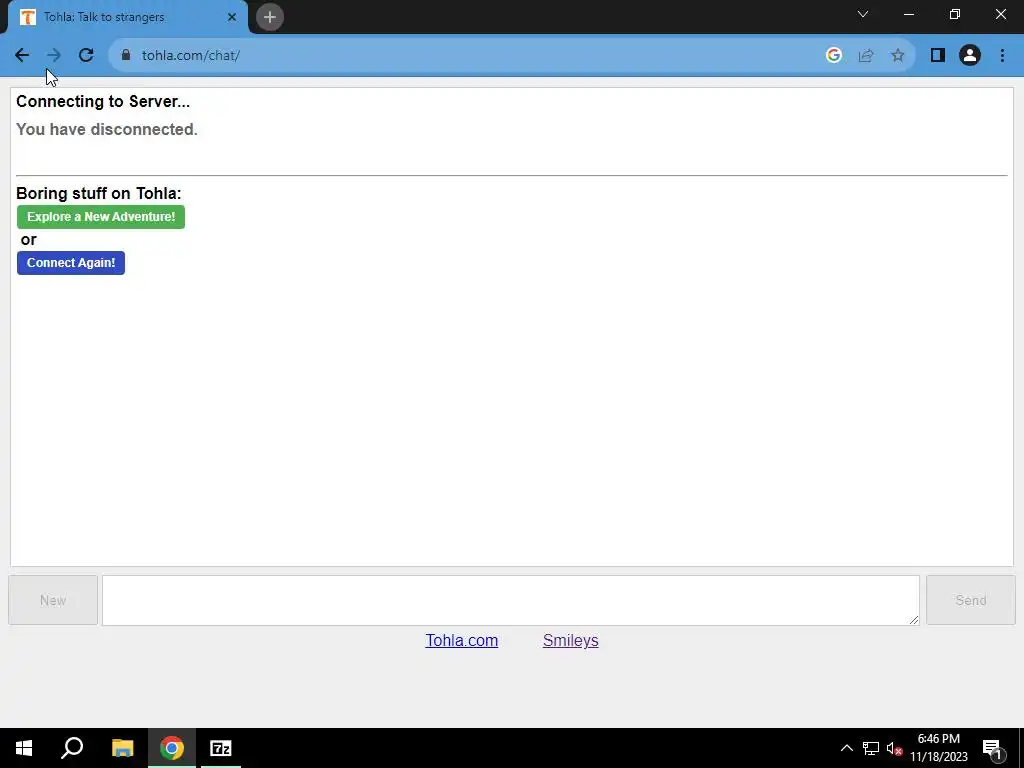Click the Connect Again! button
This screenshot has width=1024, height=768.
point(71,263)
